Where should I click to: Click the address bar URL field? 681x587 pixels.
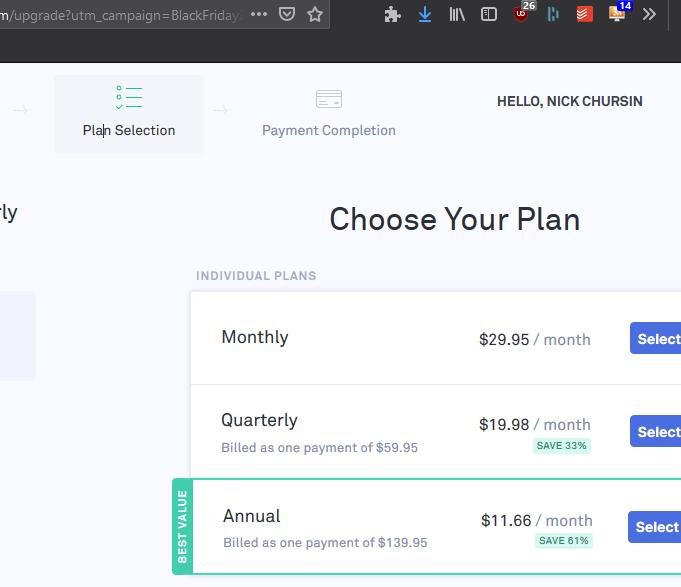[x=120, y=15]
